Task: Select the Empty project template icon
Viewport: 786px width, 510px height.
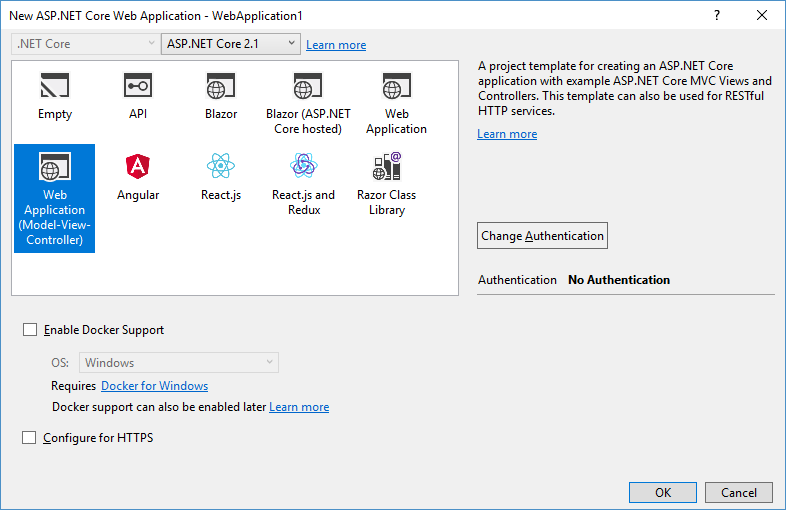Action: coord(55,86)
